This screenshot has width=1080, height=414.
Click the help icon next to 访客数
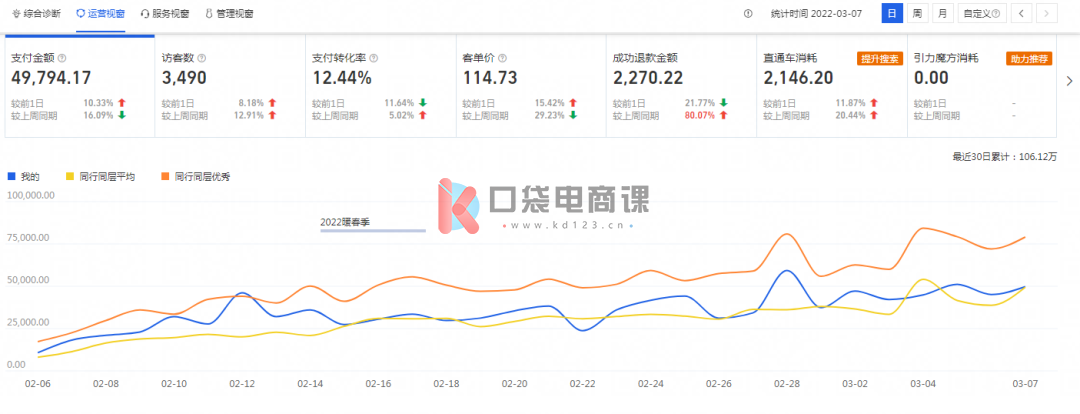202,59
